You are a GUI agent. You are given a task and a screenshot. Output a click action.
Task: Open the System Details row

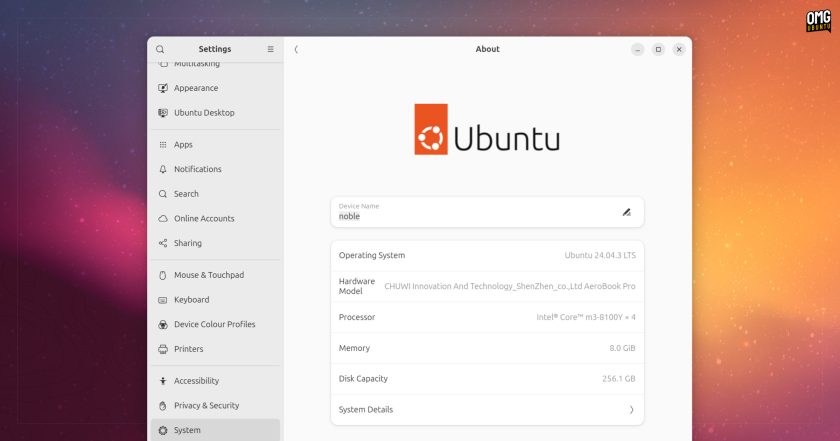coord(487,410)
